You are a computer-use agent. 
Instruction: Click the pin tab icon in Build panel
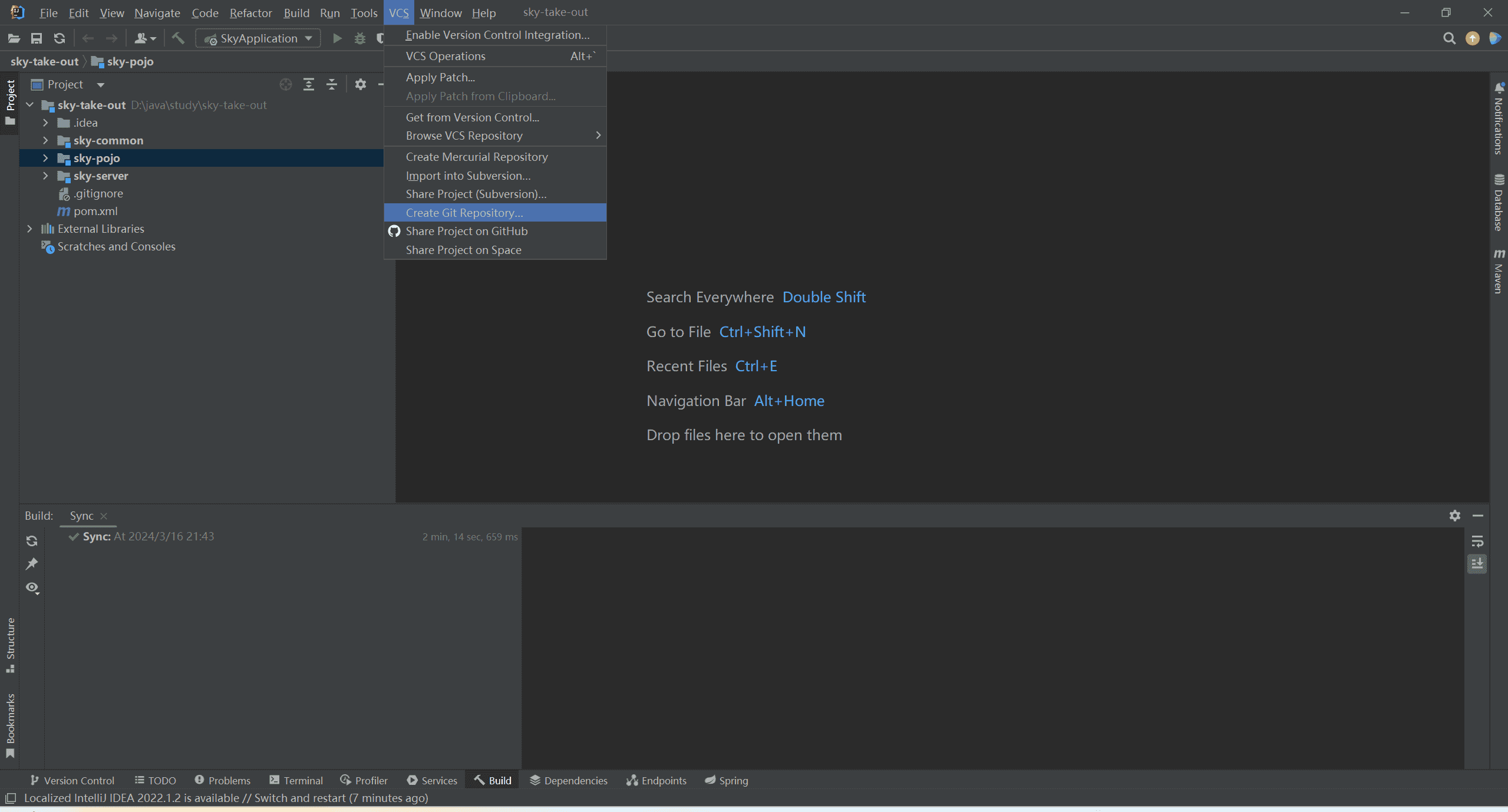(x=32, y=563)
